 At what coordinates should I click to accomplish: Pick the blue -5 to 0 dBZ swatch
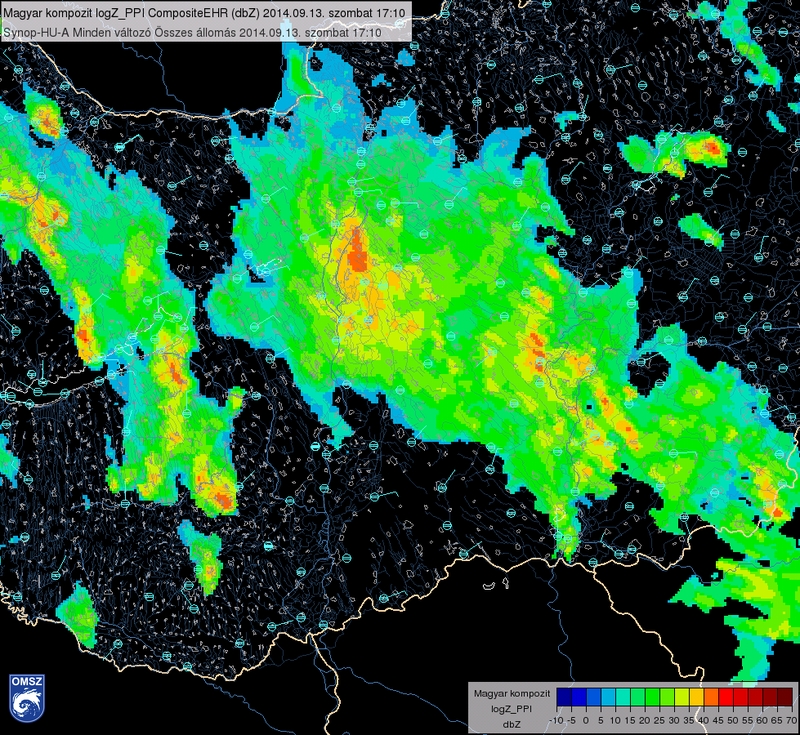point(579,697)
